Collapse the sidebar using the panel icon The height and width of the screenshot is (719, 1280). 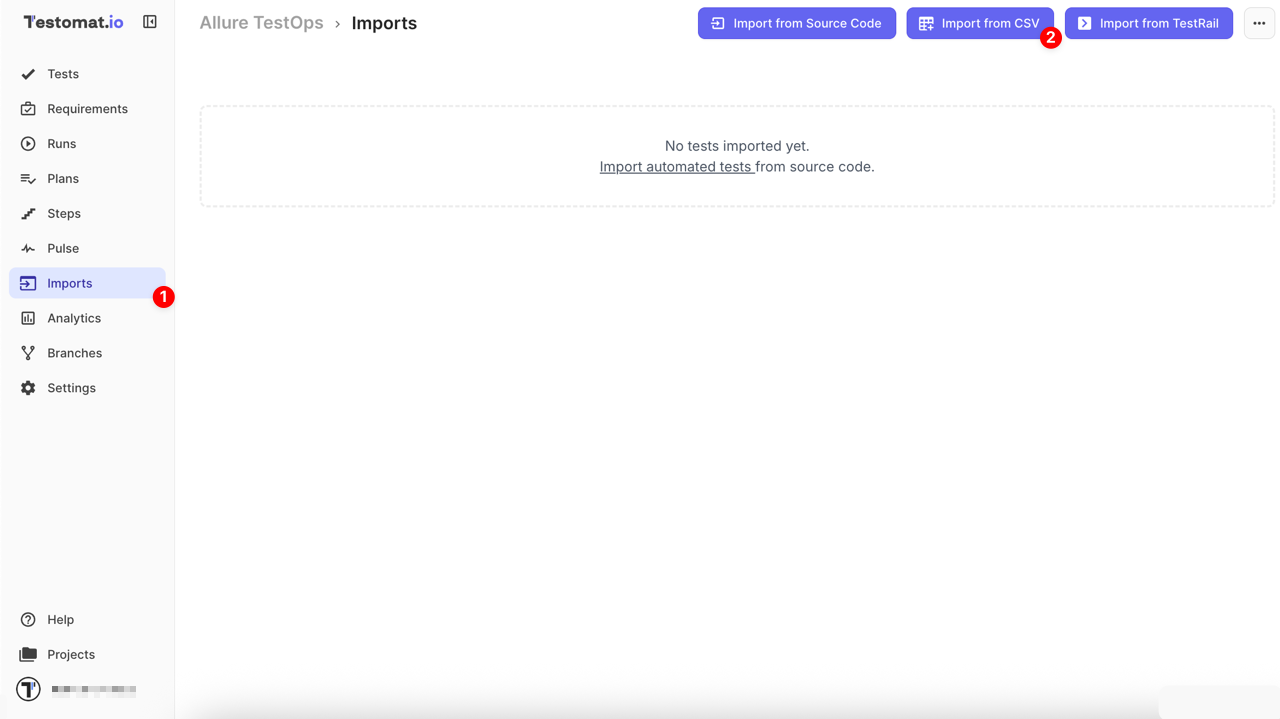(x=150, y=21)
